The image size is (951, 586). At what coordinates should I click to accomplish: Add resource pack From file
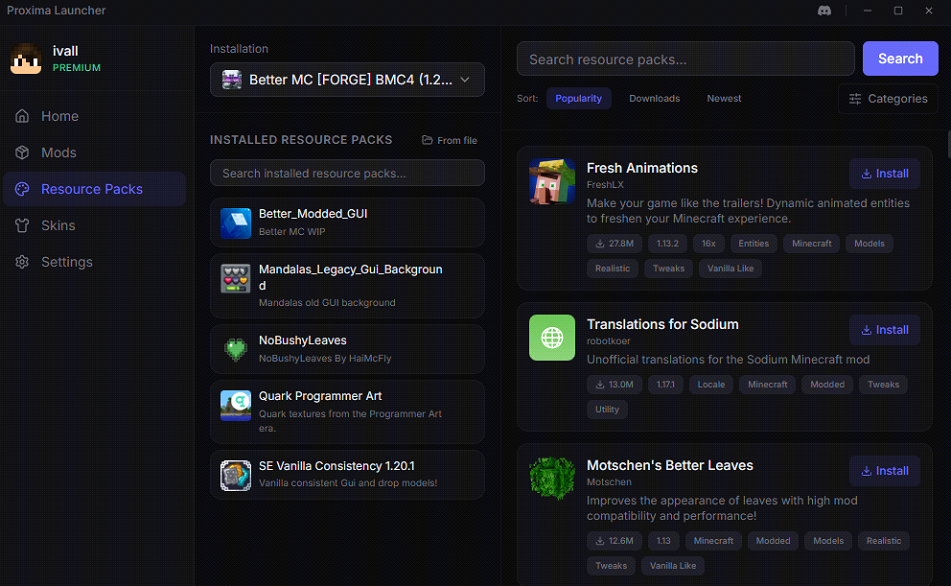(449, 141)
